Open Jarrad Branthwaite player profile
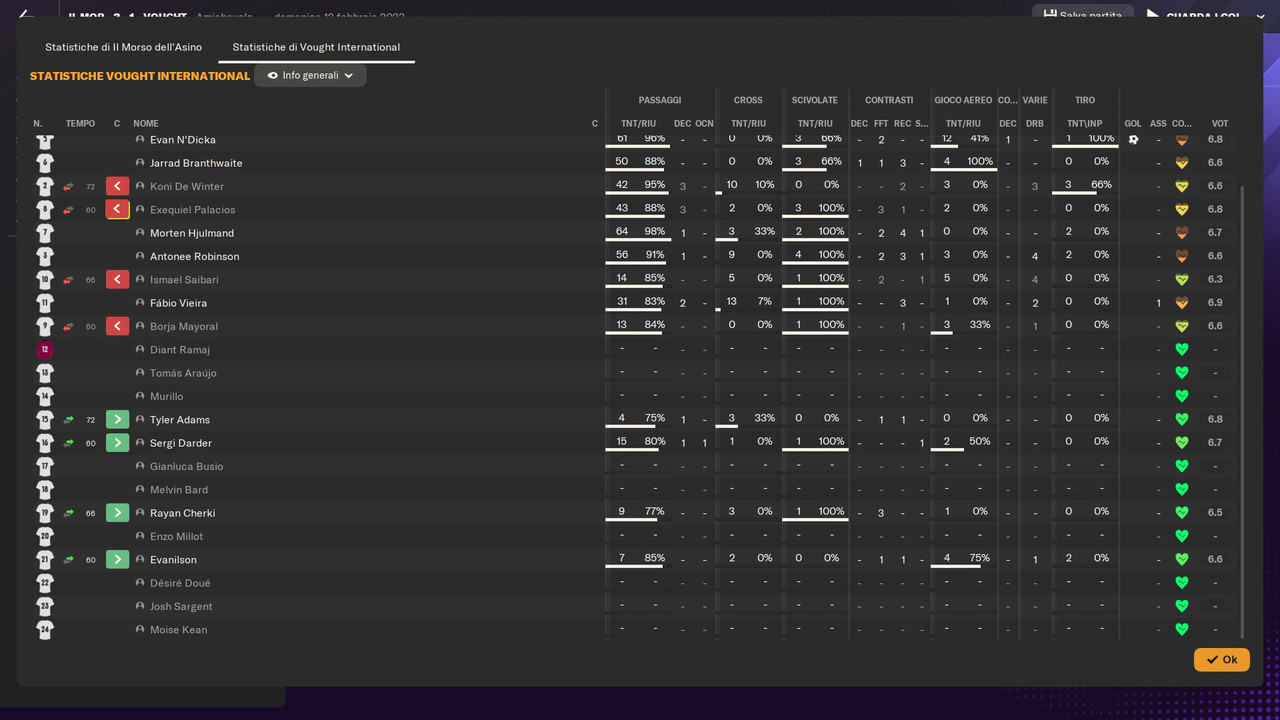The height and width of the screenshot is (720, 1280). (x=196, y=162)
